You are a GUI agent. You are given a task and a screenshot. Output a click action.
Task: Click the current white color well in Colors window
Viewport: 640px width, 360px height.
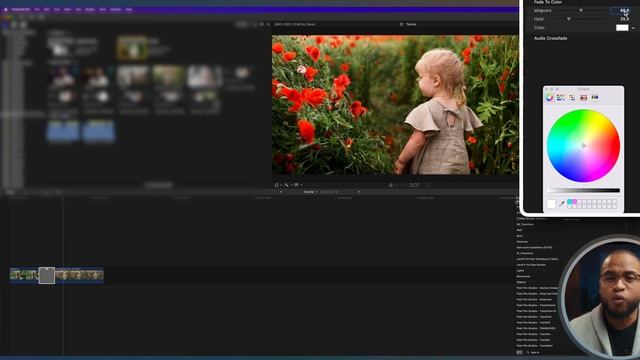[551, 204]
